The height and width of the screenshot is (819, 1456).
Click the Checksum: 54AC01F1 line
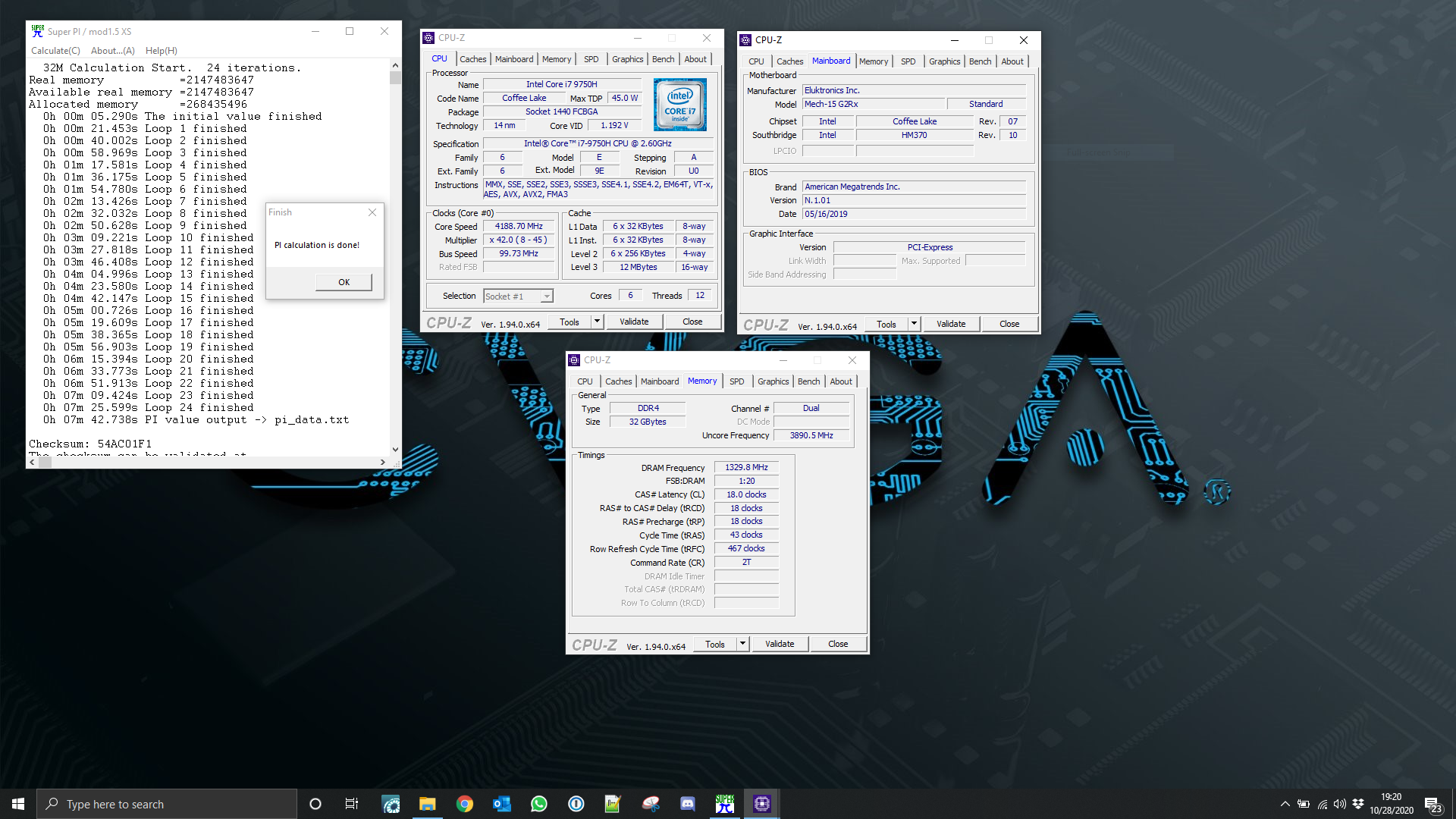[90, 444]
